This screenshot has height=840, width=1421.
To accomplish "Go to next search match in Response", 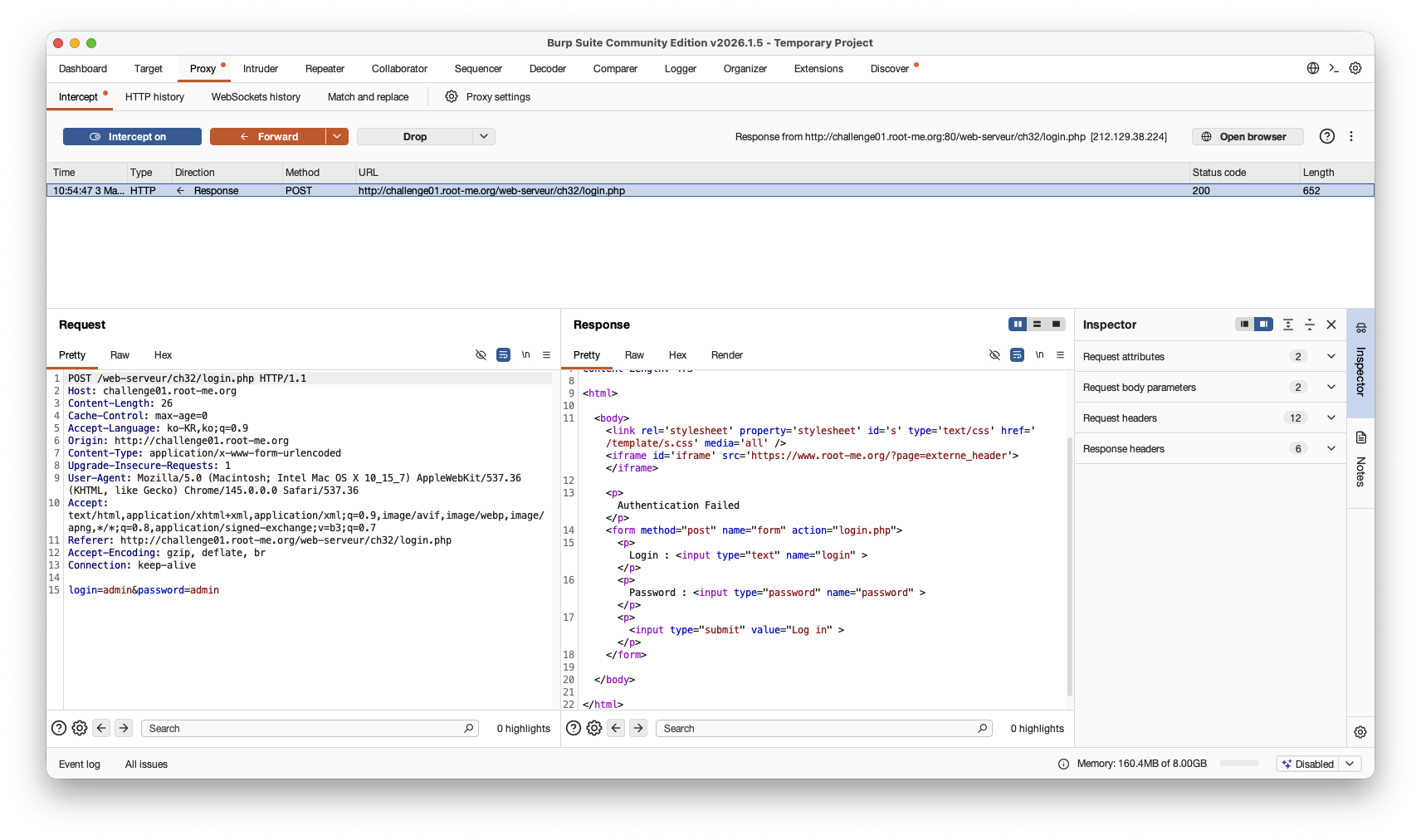I will 638,728.
